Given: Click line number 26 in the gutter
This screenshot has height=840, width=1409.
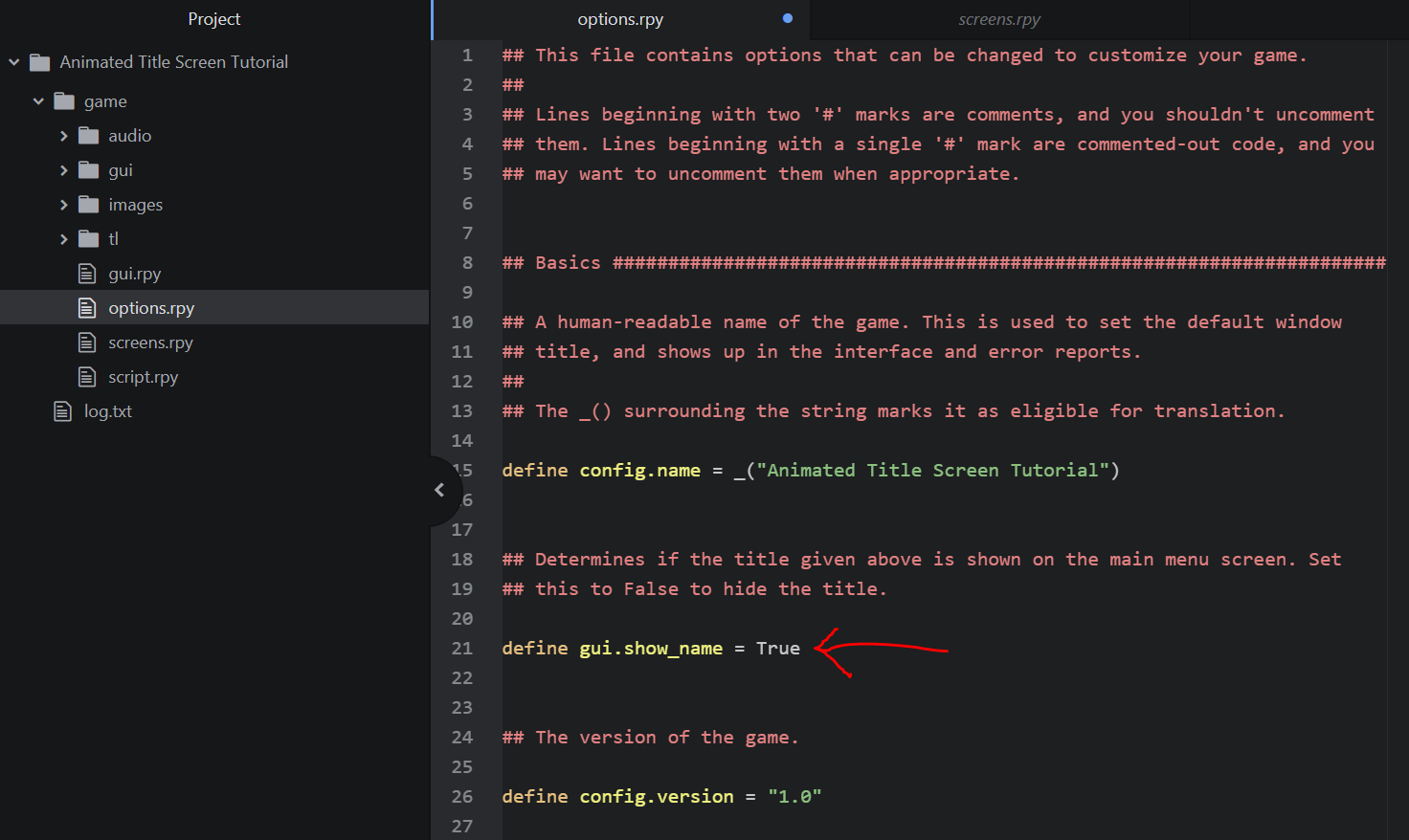Looking at the screenshot, I should click(462, 797).
